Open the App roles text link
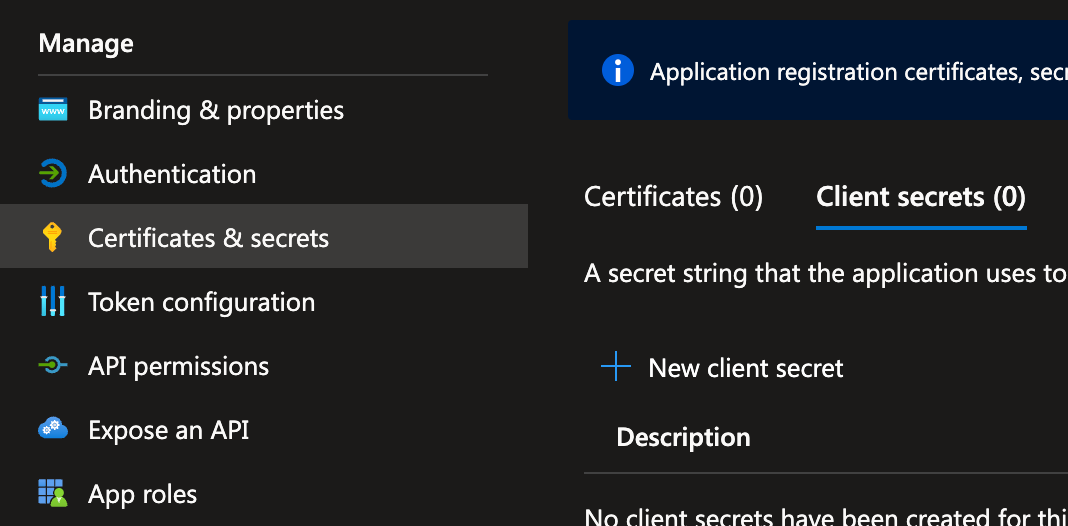Image resolution: width=1068 pixels, height=526 pixels. point(142,494)
